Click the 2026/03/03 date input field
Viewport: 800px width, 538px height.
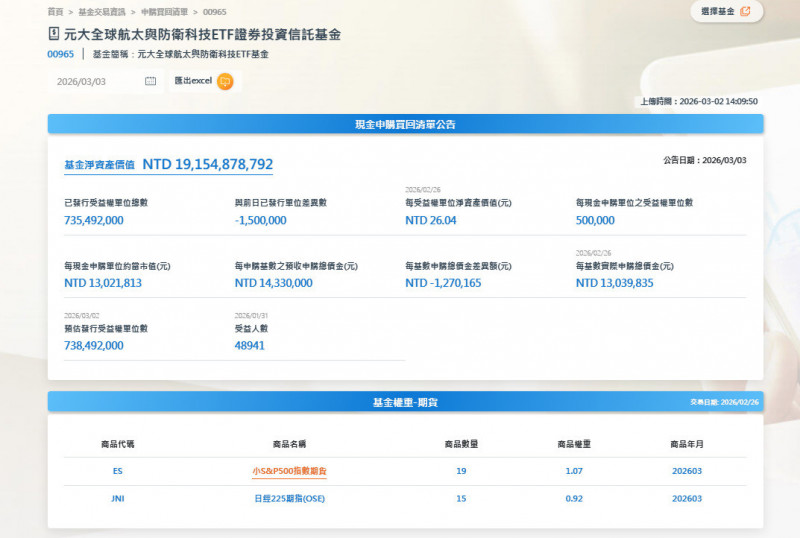[x=106, y=82]
